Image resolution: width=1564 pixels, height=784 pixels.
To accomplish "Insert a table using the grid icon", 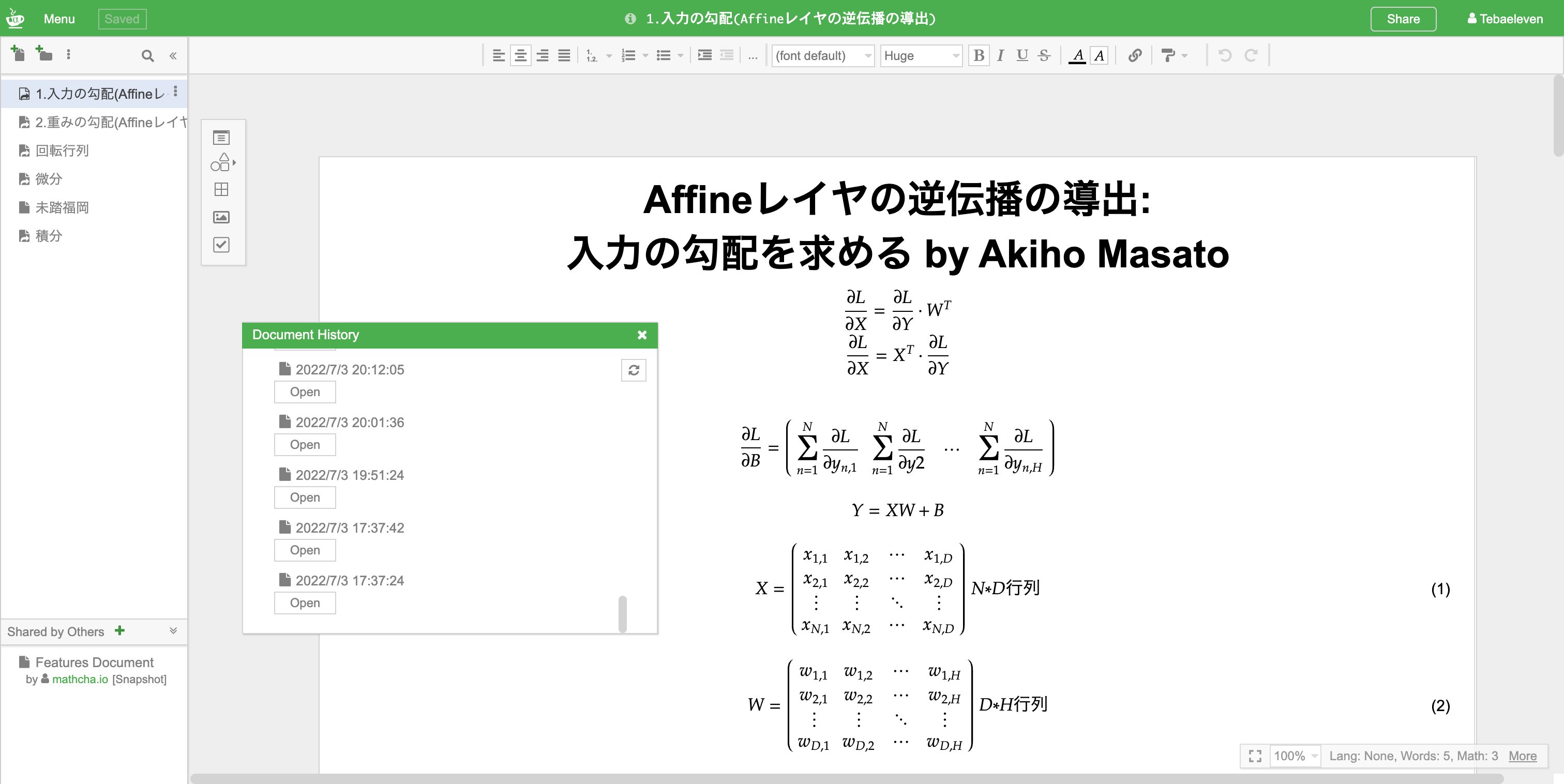I will coord(221,189).
